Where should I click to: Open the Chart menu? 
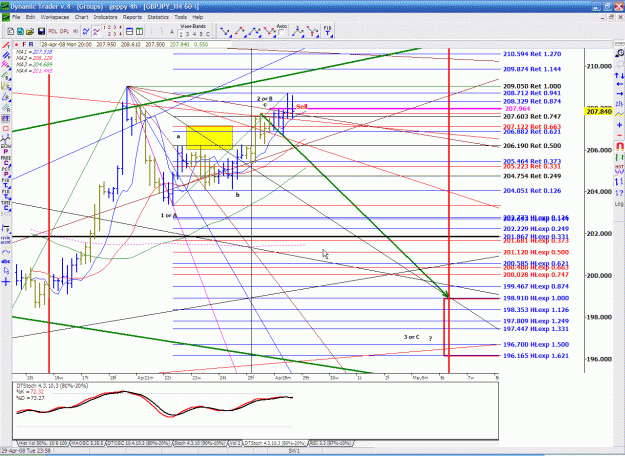point(81,17)
